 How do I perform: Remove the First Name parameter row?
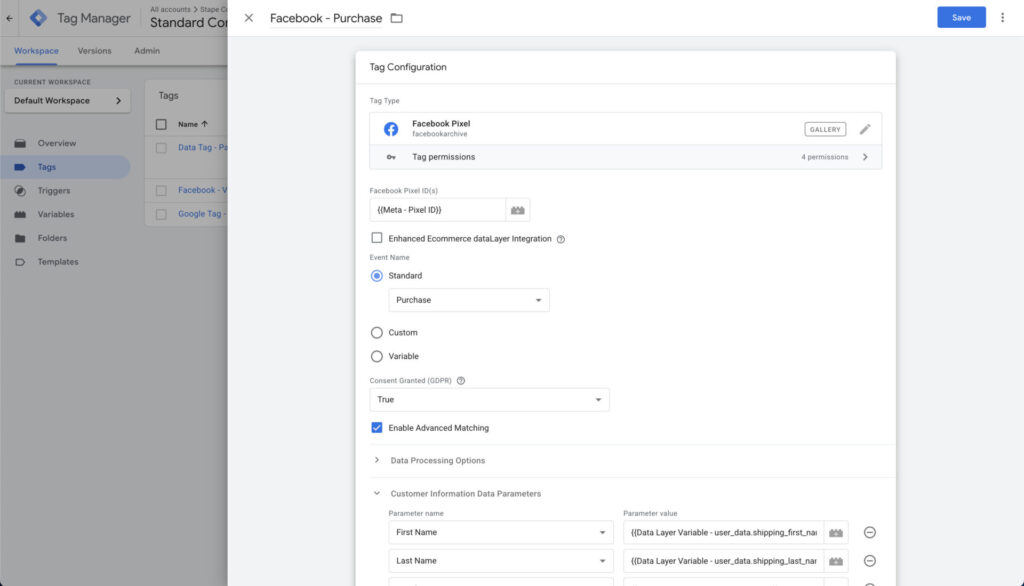(x=869, y=532)
